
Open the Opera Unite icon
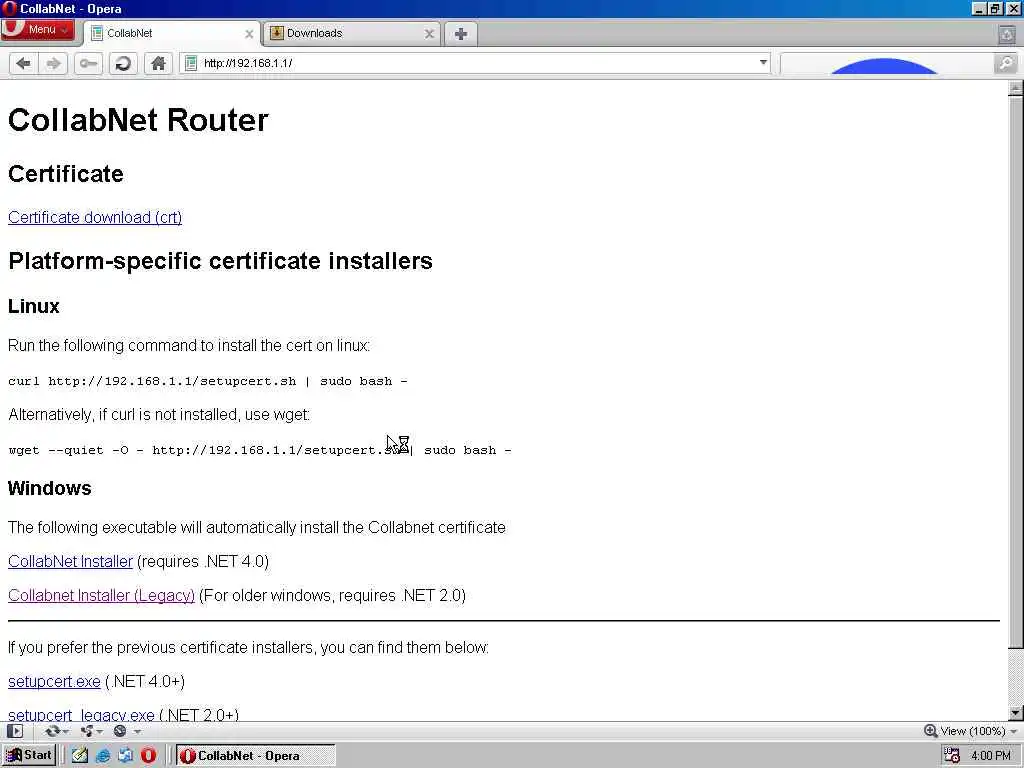(x=87, y=731)
